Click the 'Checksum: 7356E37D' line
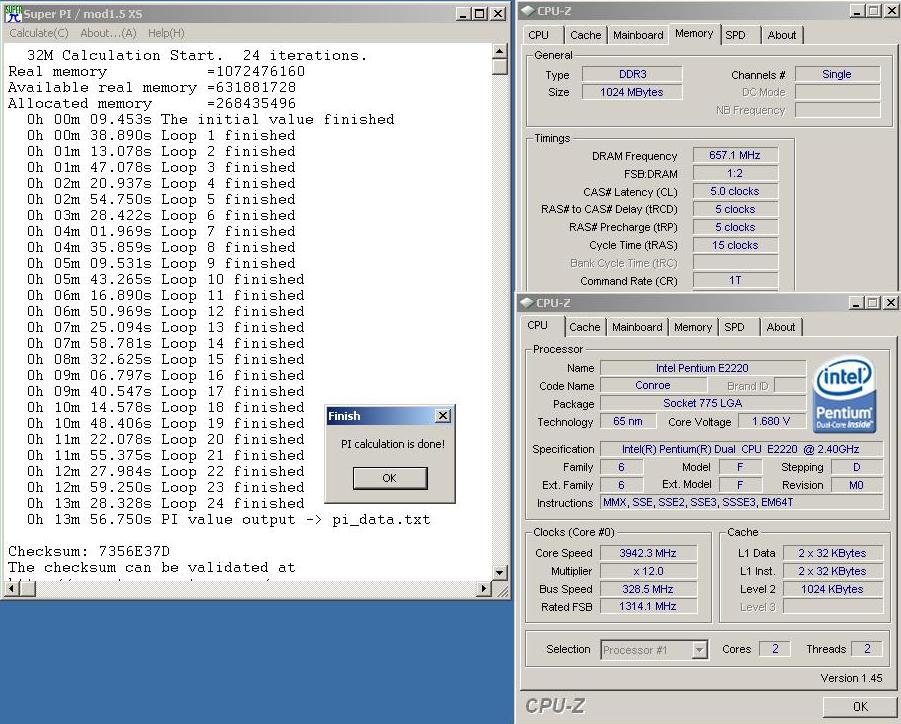Viewport: 901px width, 724px height. (x=89, y=552)
